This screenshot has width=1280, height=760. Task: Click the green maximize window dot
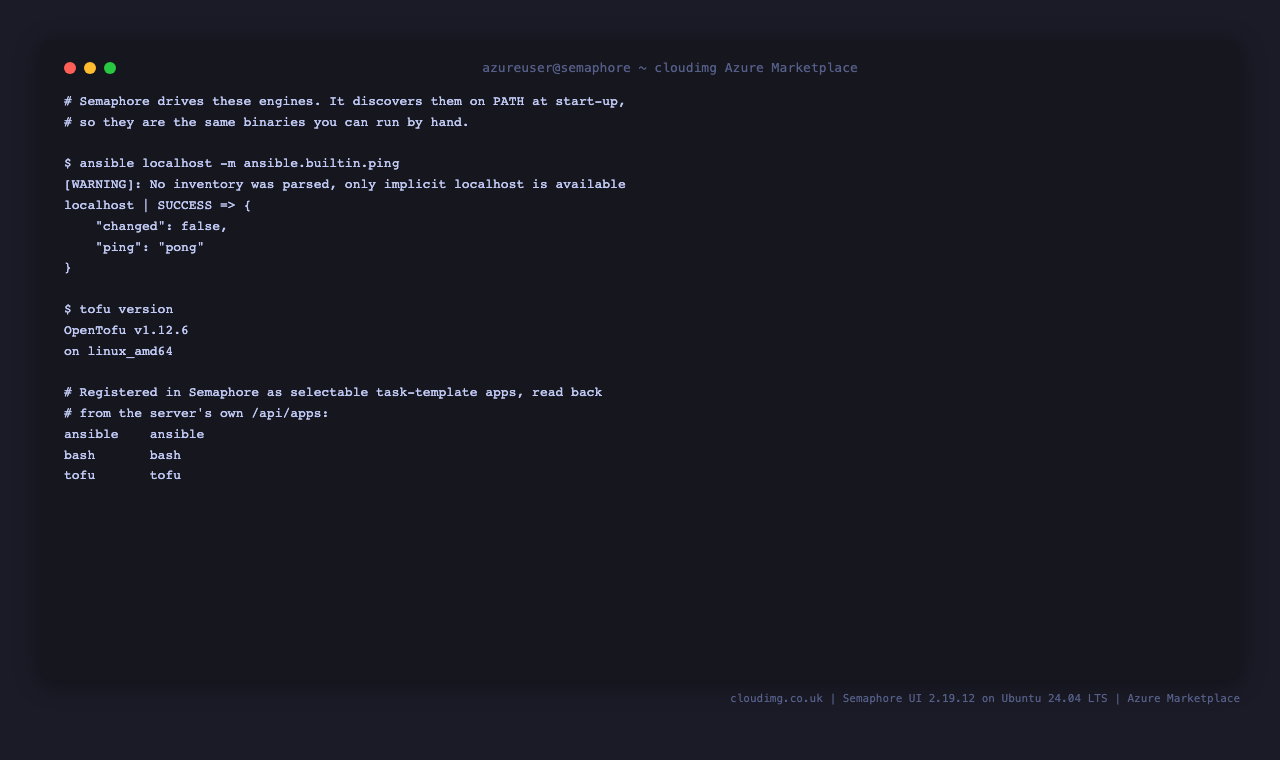[110, 68]
